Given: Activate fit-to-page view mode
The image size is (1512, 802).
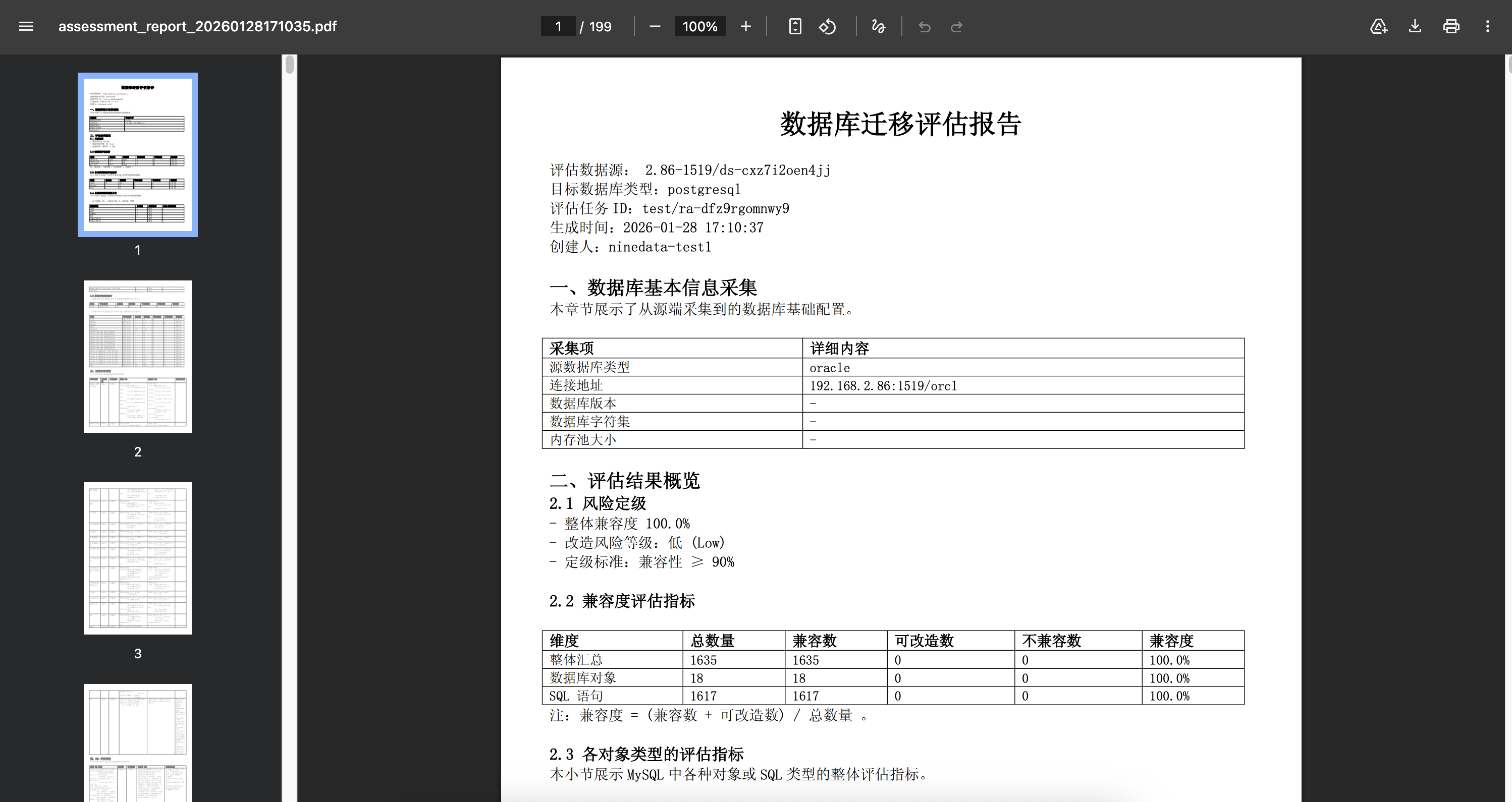Looking at the screenshot, I should point(795,26).
